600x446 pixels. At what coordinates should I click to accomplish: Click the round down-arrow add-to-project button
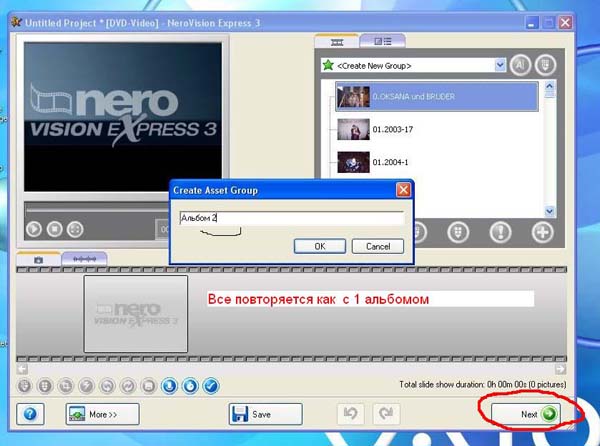pyautogui.click(x=458, y=232)
